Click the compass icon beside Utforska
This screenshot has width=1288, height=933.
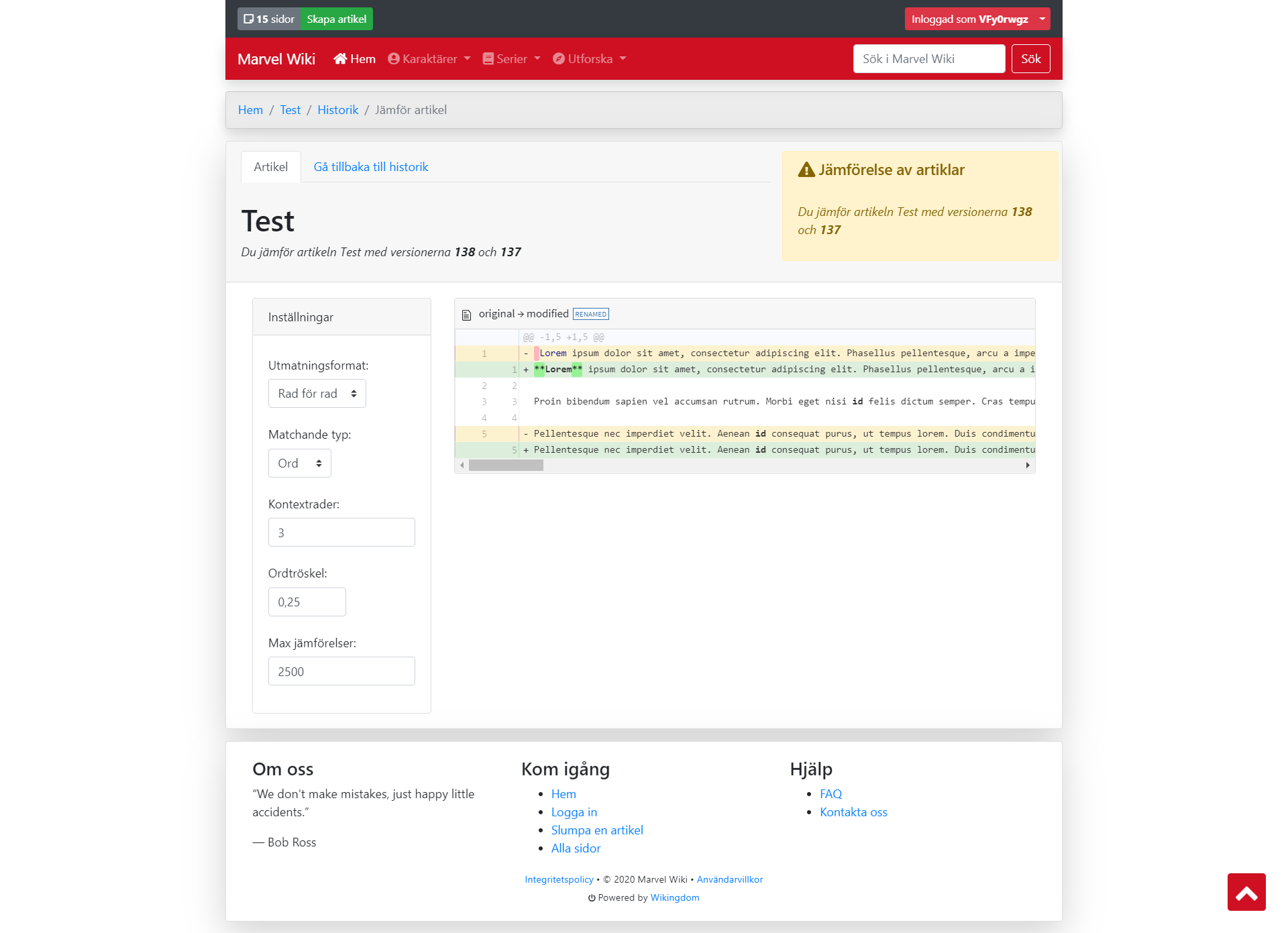(x=558, y=59)
